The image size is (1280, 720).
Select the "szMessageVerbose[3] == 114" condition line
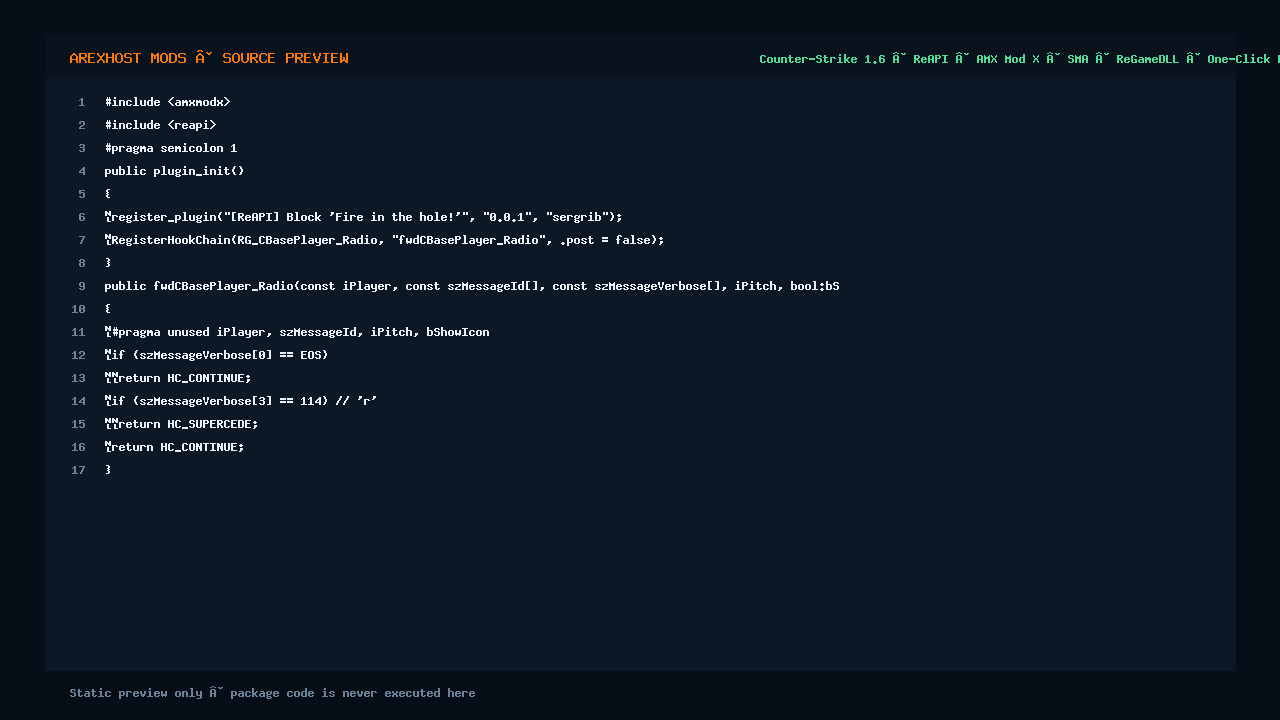coord(241,401)
